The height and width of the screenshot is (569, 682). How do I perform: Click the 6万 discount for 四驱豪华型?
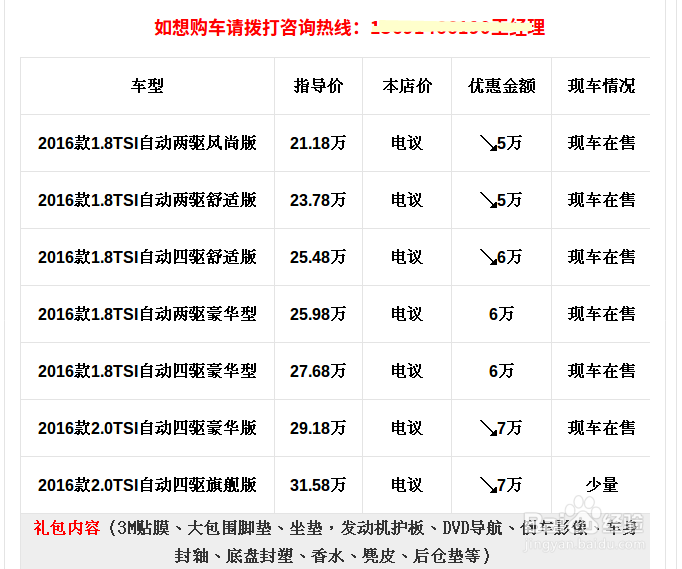[501, 371]
